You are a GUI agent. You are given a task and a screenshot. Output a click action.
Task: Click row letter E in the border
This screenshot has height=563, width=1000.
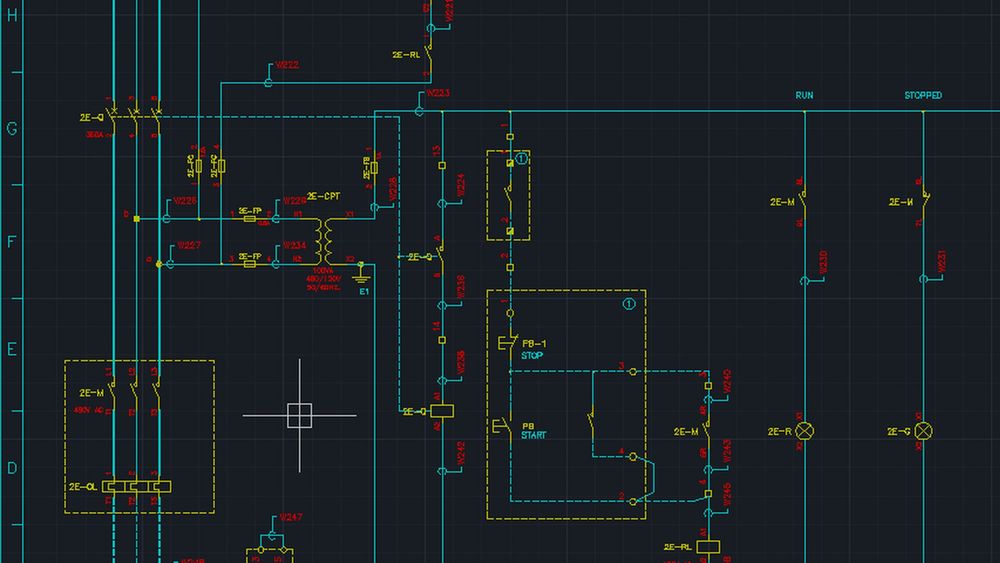[x=12, y=349]
